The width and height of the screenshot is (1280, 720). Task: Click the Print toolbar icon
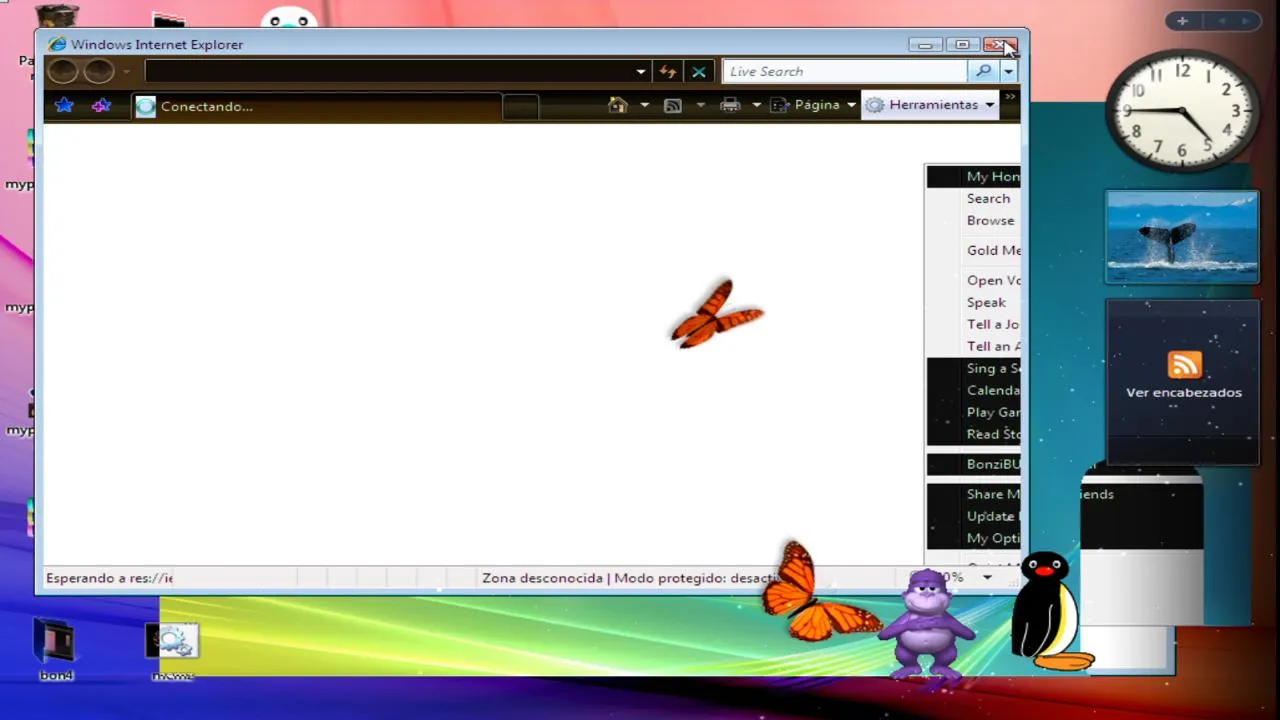tap(730, 105)
